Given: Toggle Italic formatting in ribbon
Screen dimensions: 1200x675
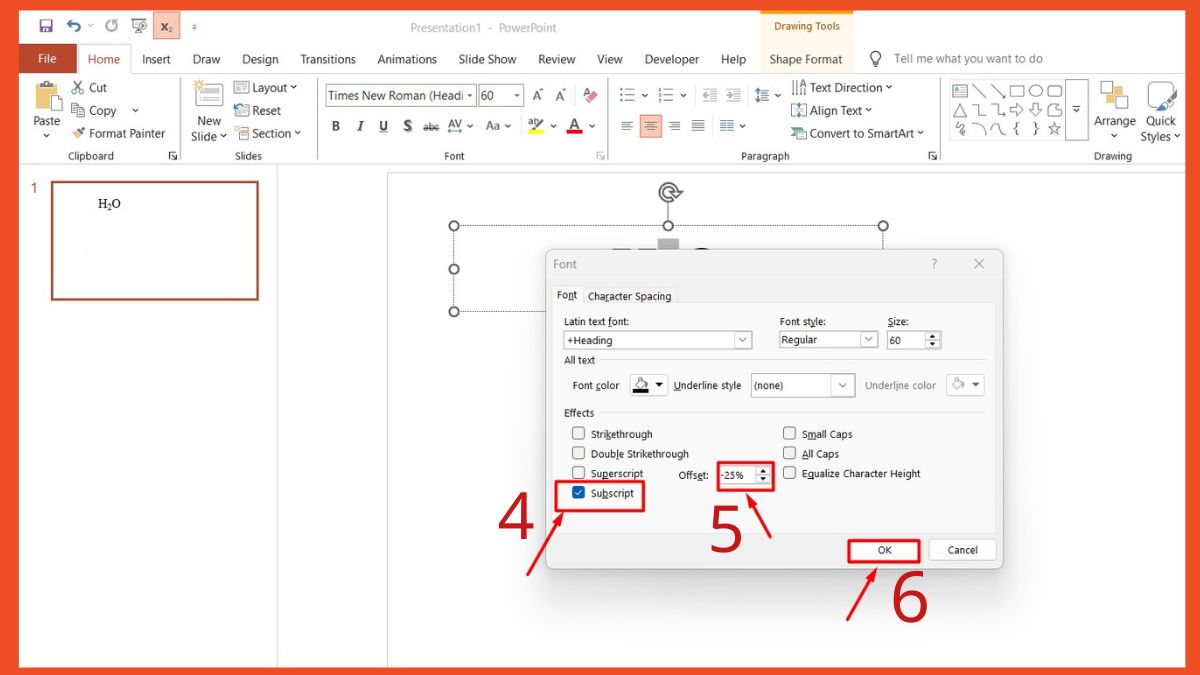Looking at the screenshot, I should pyautogui.click(x=360, y=126).
